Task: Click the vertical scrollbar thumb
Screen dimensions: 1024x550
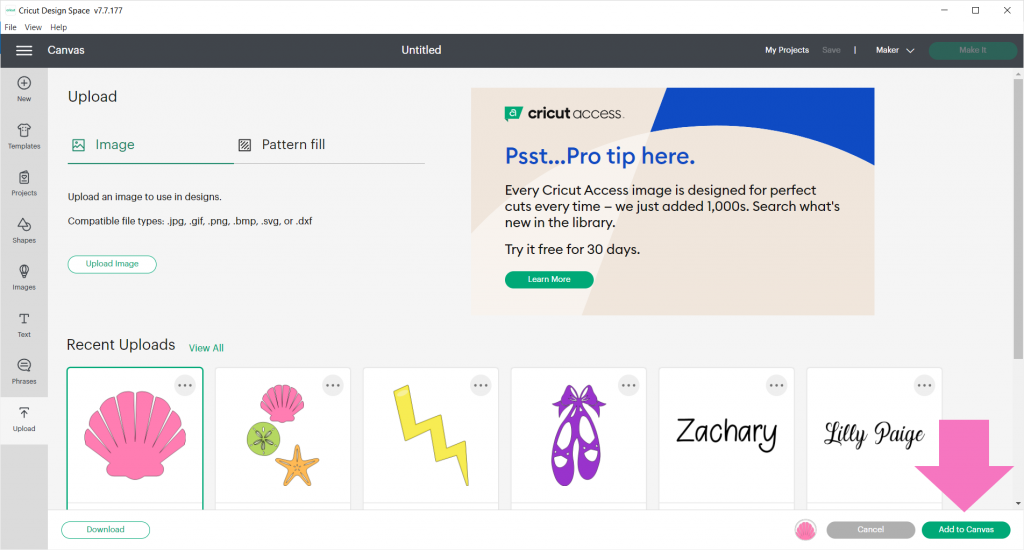Action: tap(1018, 219)
